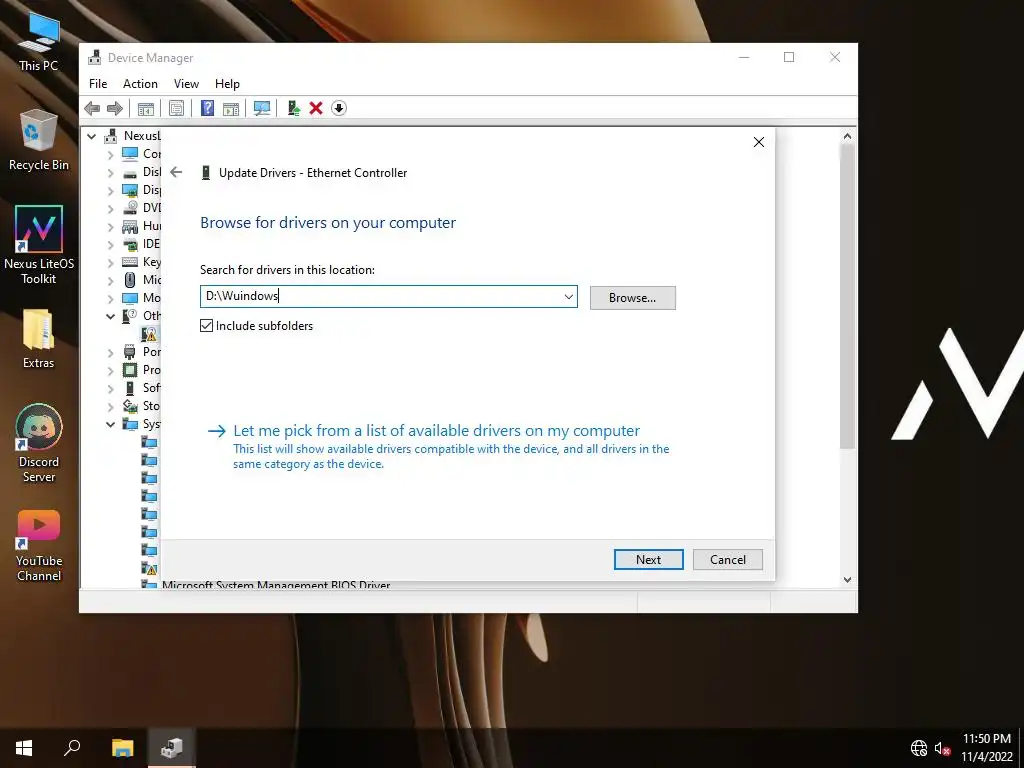
Task: Expand the Storage controllers node chevron
Action: [110, 406]
